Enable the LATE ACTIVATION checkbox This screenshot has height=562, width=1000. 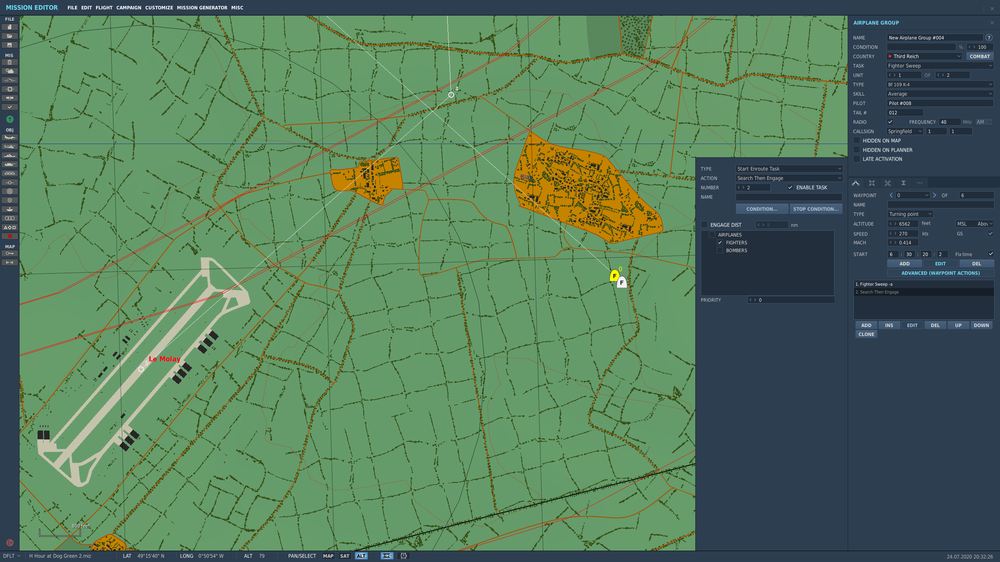coord(856,159)
